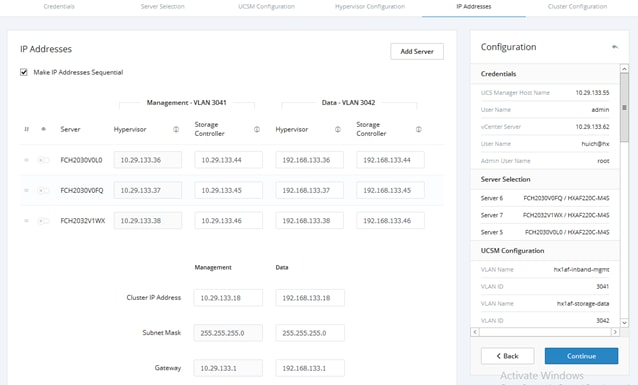Click drag handle icon for FCH2030V0L0 row
The image size is (638, 385).
pyautogui.click(x=26, y=160)
